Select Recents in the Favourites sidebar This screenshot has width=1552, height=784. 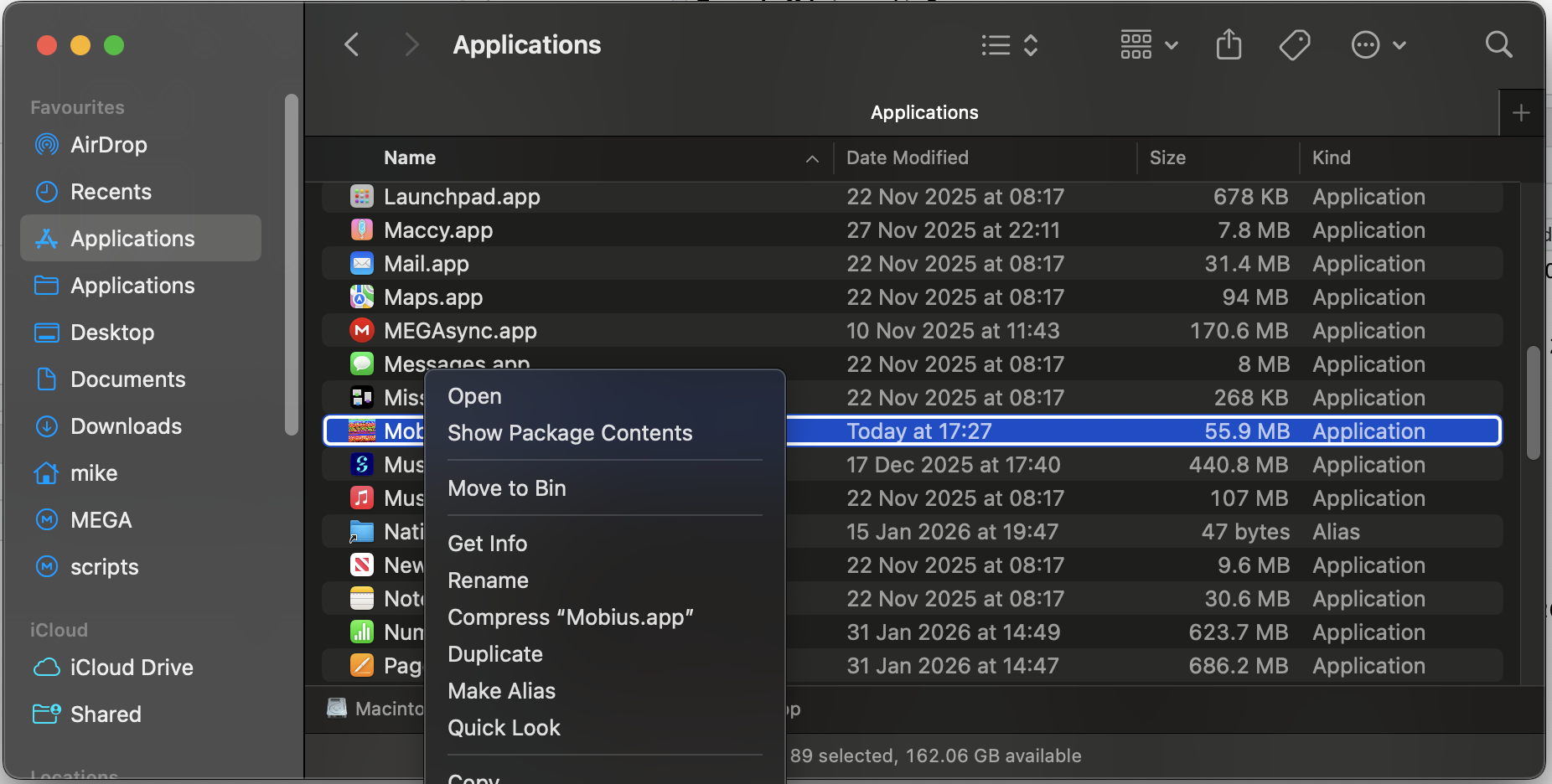pyautogui.click(x=110, y=191)
